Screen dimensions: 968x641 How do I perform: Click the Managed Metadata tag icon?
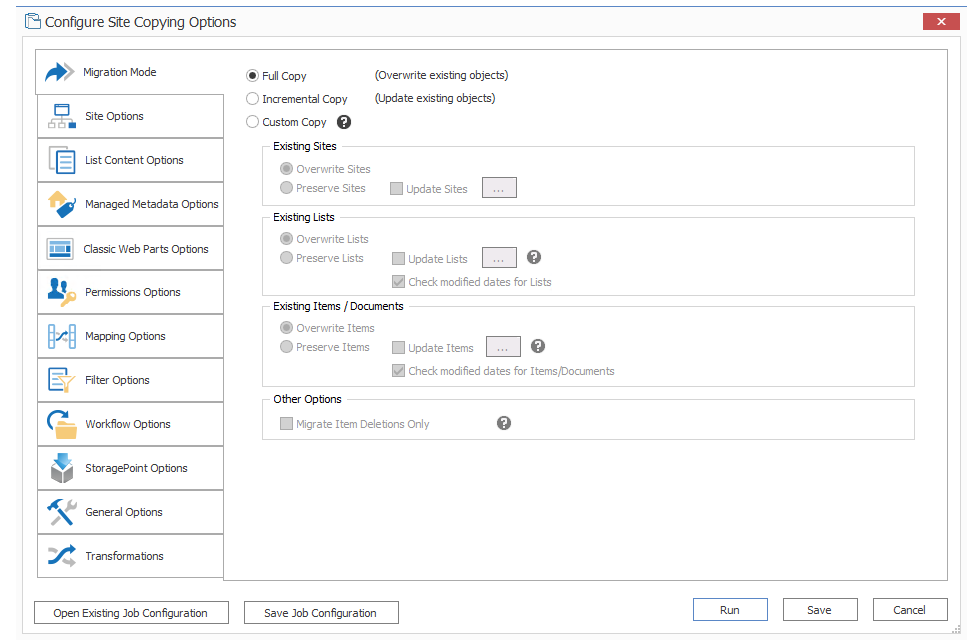pos(62,204)
